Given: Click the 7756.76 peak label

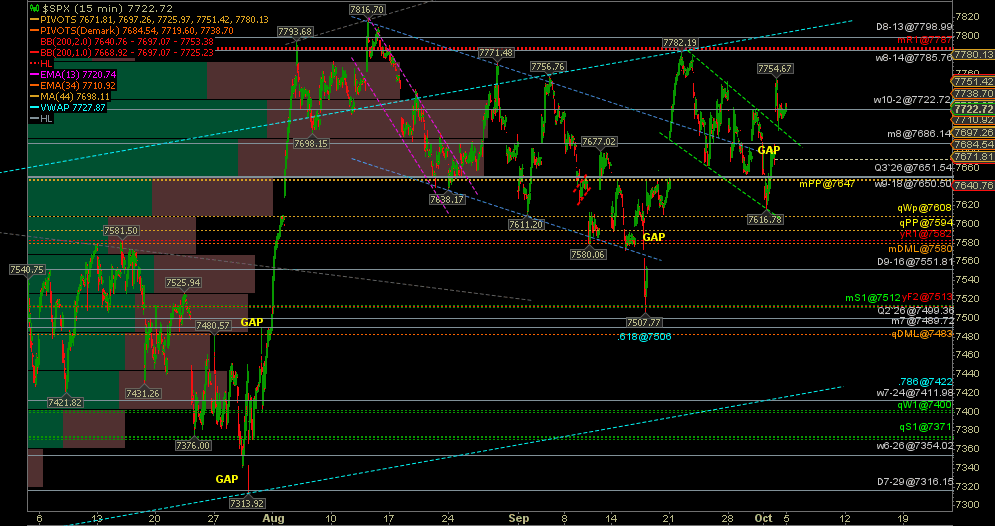Looking at the screenshot, I should pyautogui.click(x=548, y=67).
